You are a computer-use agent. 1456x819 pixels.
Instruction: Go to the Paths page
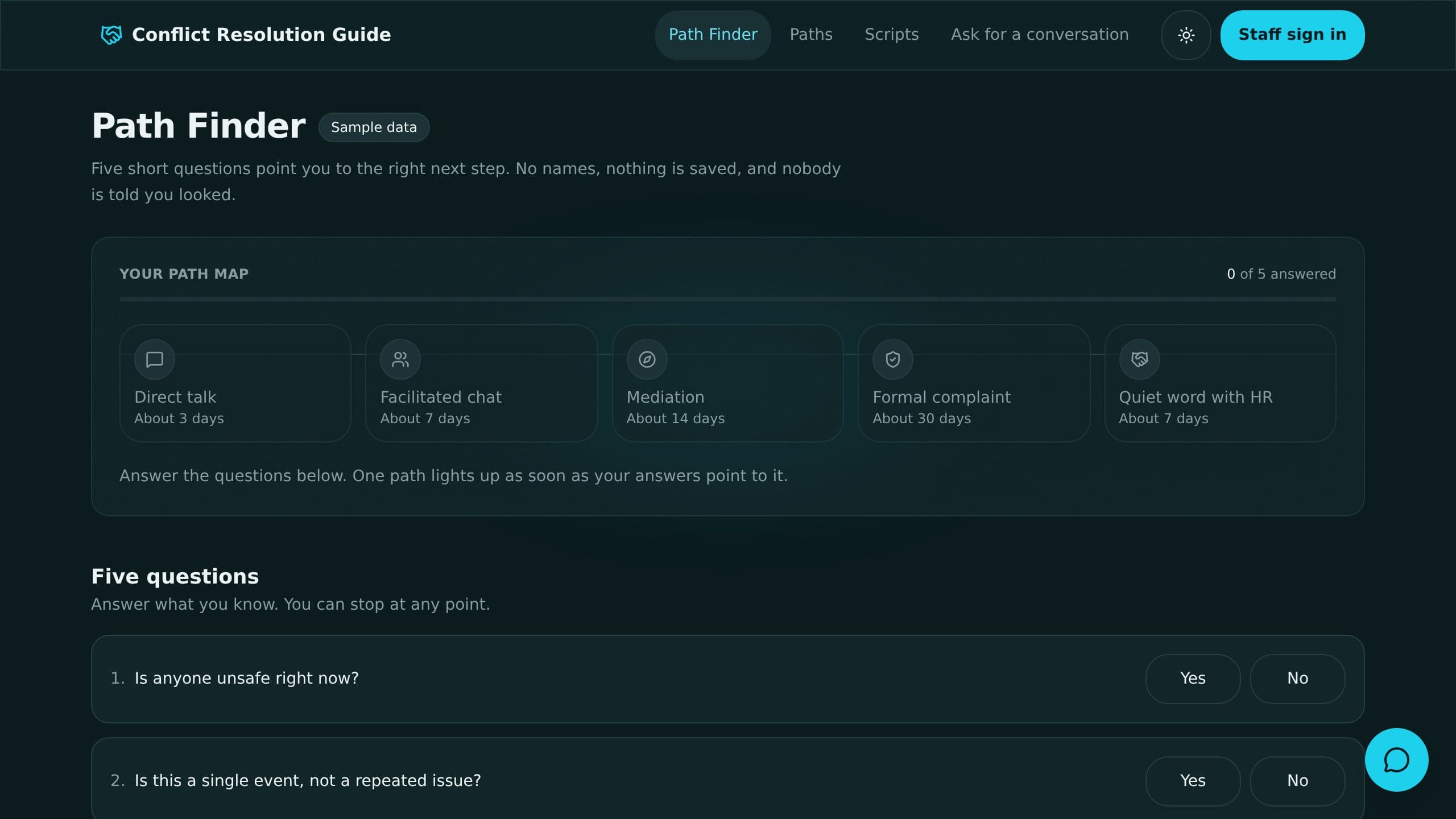tap(811, 35)
